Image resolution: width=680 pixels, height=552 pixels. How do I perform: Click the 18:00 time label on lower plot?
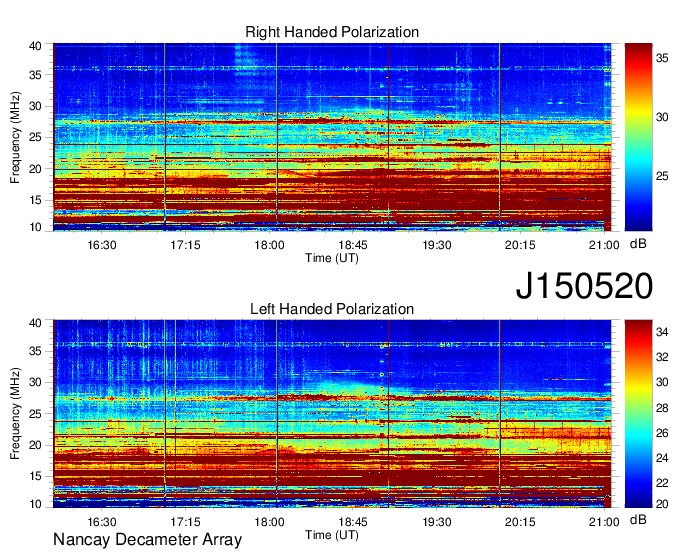coord(269,522)
